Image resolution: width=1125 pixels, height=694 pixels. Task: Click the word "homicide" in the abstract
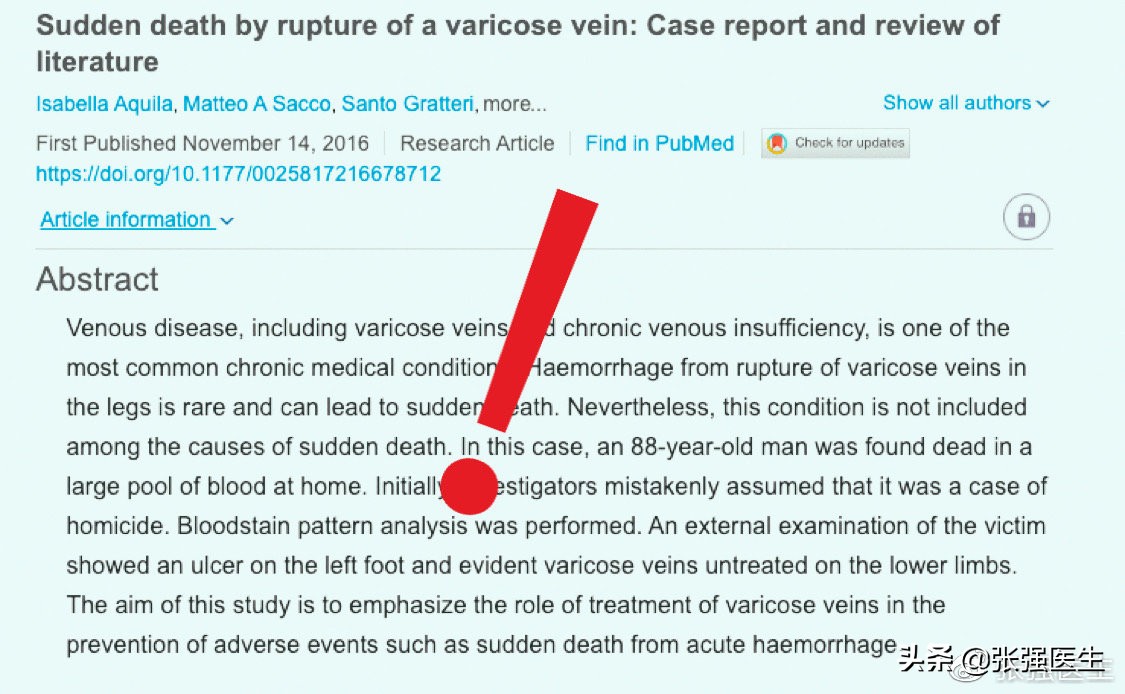click(116, 525)
